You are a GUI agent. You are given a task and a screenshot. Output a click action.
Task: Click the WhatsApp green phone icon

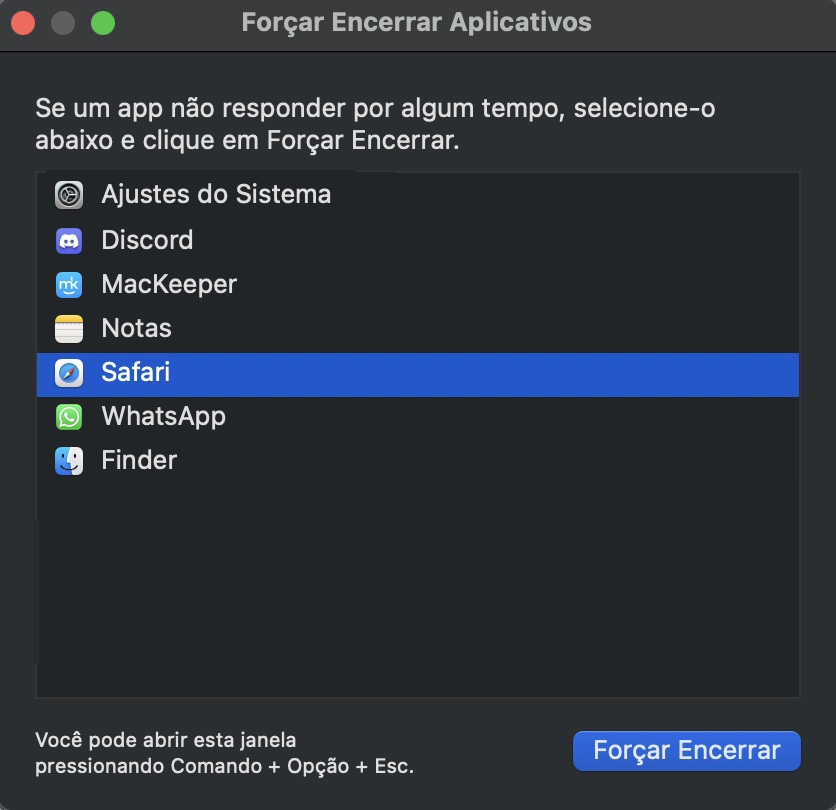[68, 416]
